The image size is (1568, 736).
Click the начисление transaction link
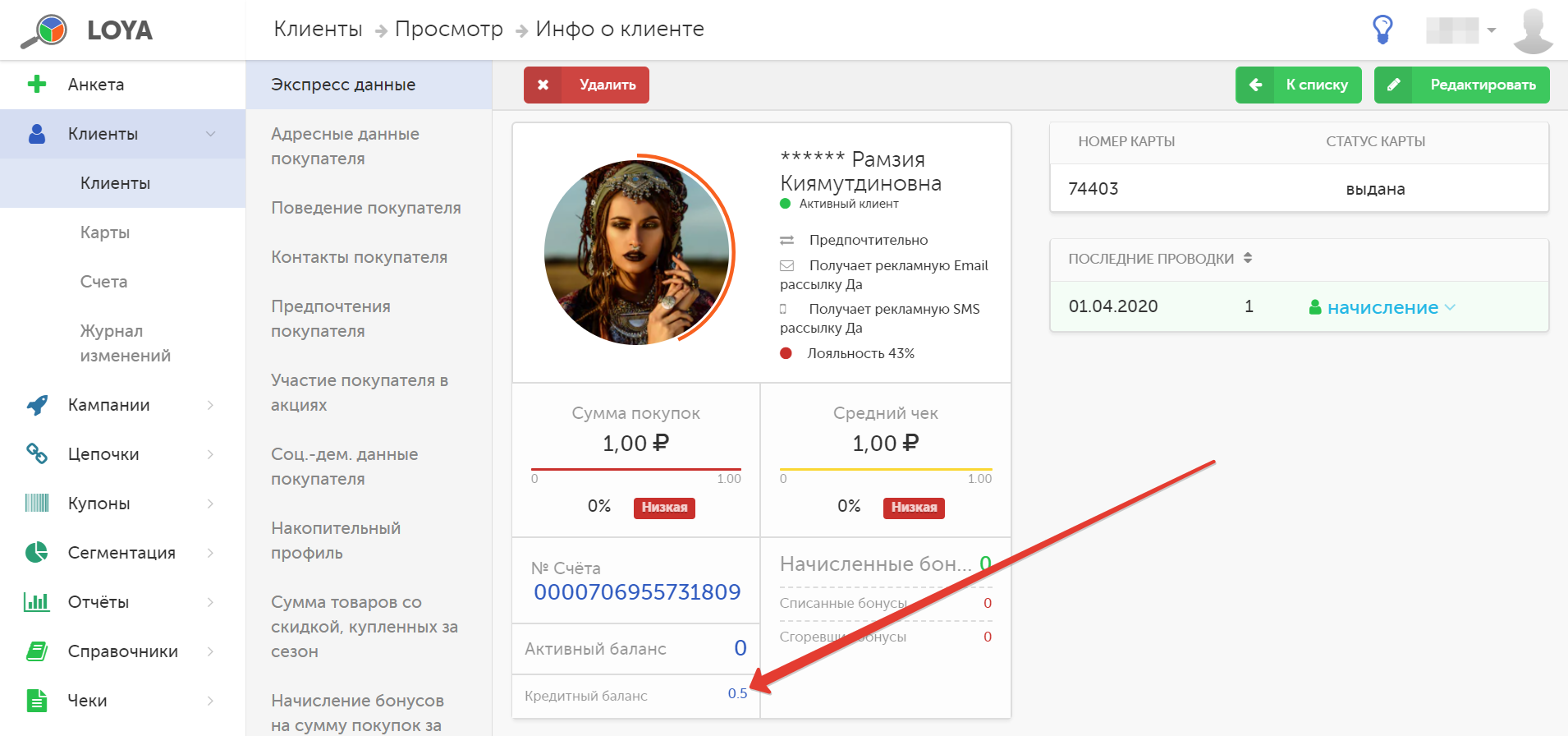(x=1382, y=307)
